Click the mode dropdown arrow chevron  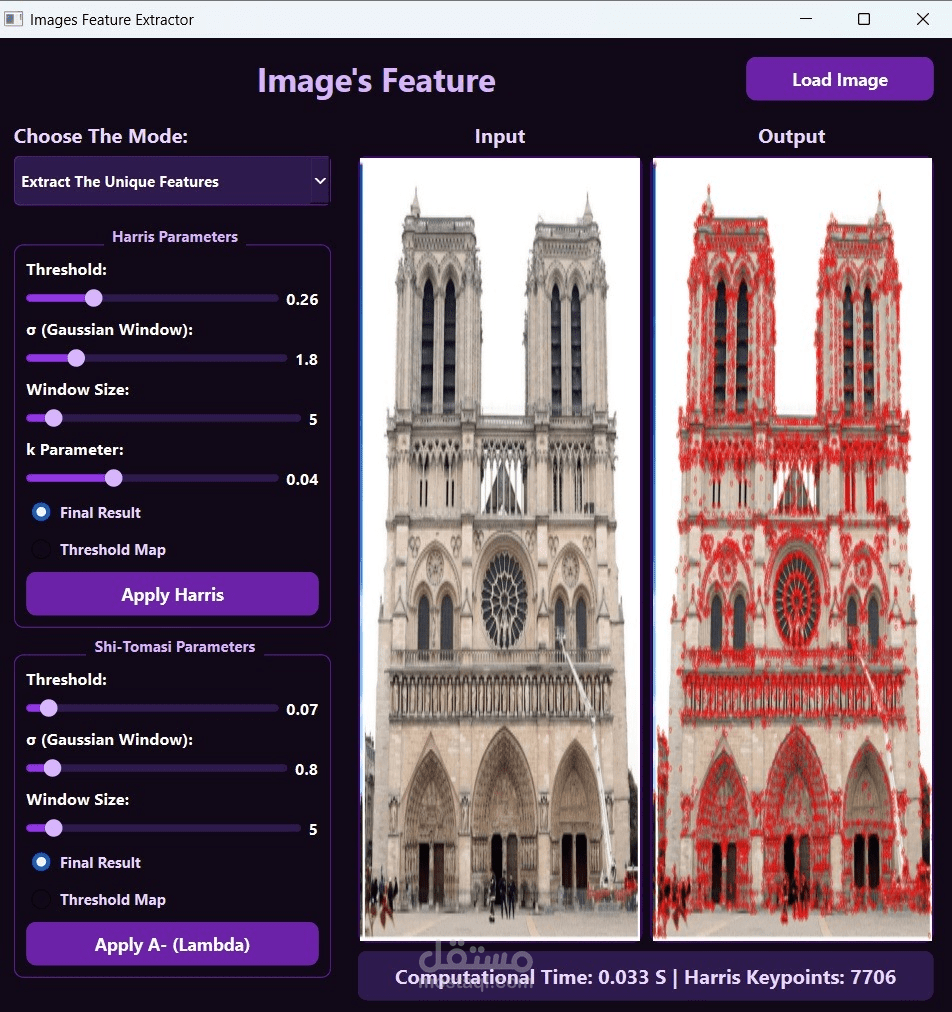[x=320, y=181]
